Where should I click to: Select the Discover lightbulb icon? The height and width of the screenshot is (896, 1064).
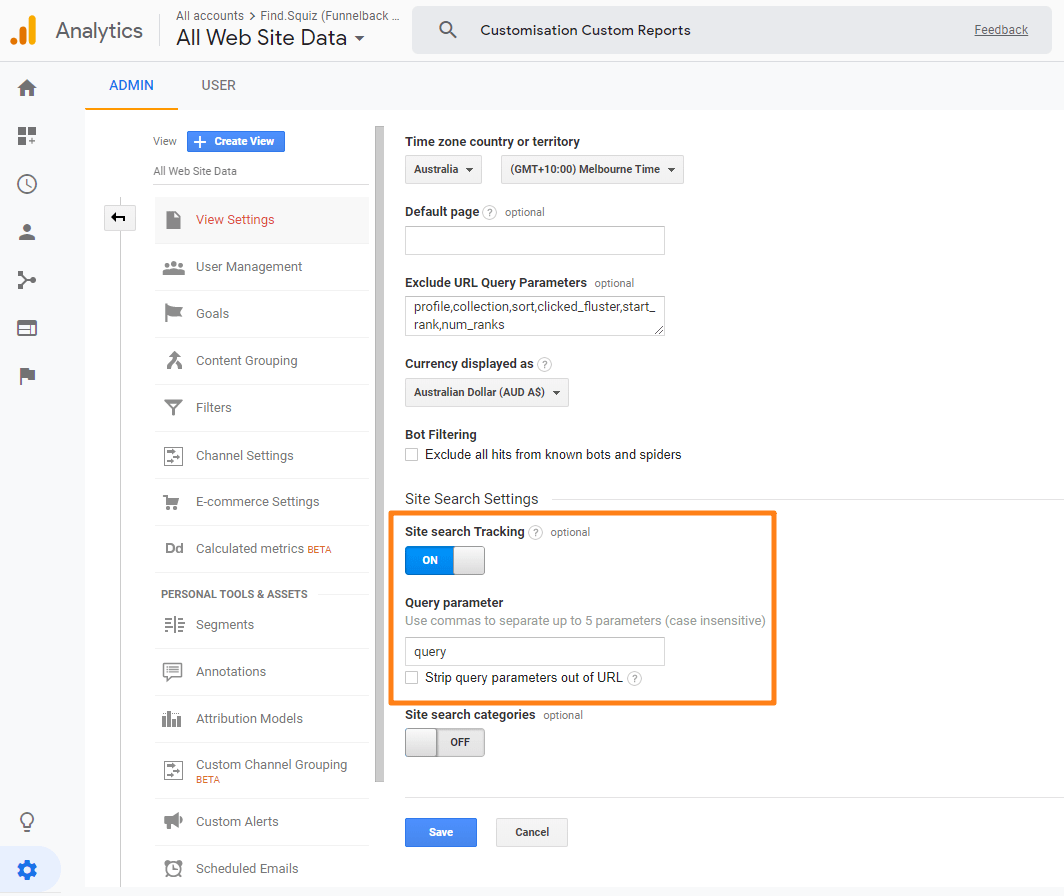(x=26, y=821)
